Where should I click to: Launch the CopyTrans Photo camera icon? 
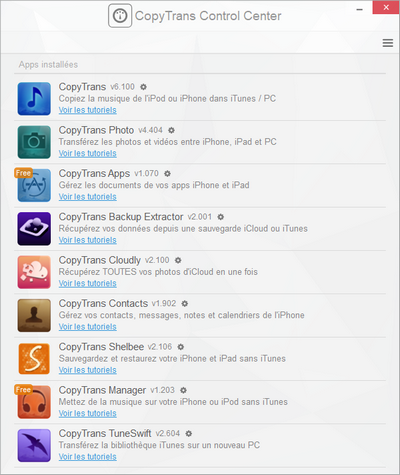click(x=34, y=142)
